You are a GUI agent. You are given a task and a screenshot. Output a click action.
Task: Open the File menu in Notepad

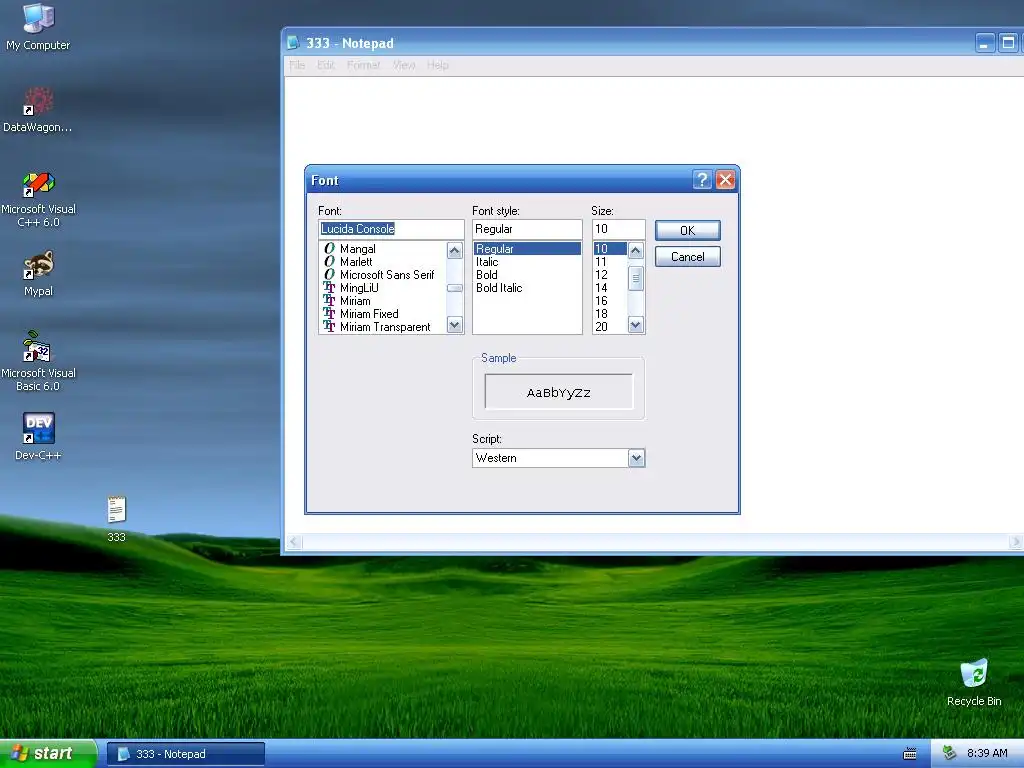[297, 65]
